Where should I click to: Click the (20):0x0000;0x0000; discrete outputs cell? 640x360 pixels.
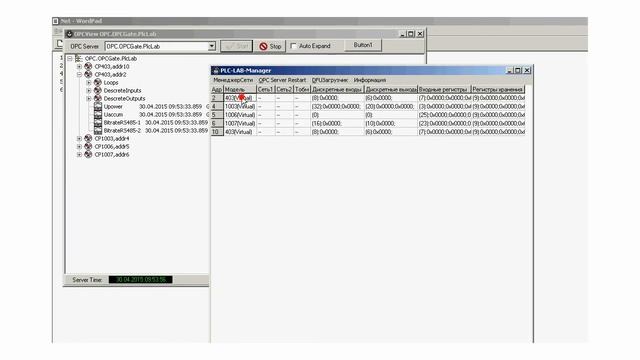(391, 107)
